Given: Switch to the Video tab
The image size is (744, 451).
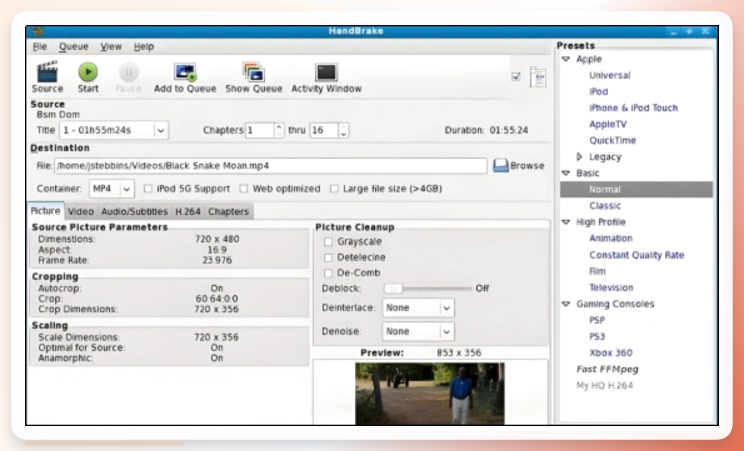Looking at the screenshot, I should (x=80, y=211).
